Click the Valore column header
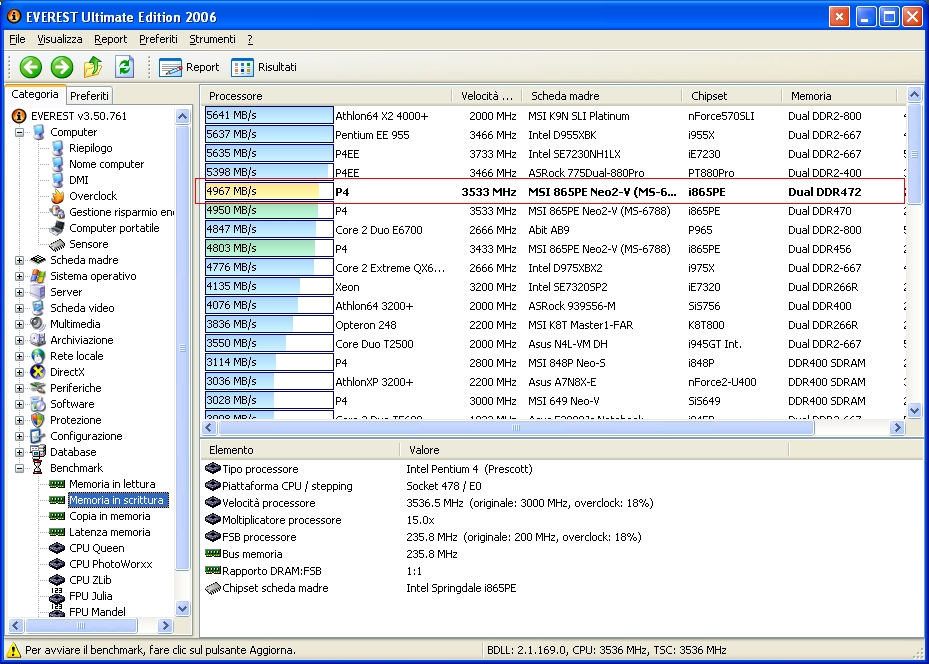Viewport: 929px width, 664px height. click(594, 450)
